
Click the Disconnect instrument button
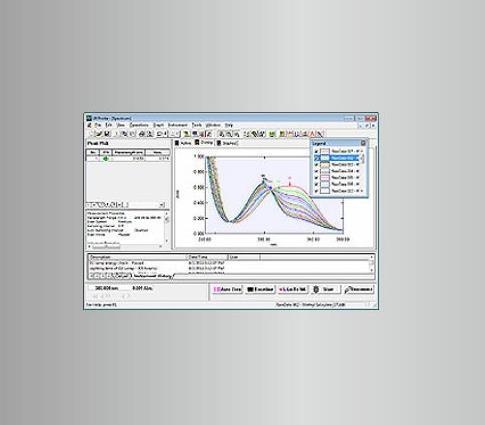point(358,289)
